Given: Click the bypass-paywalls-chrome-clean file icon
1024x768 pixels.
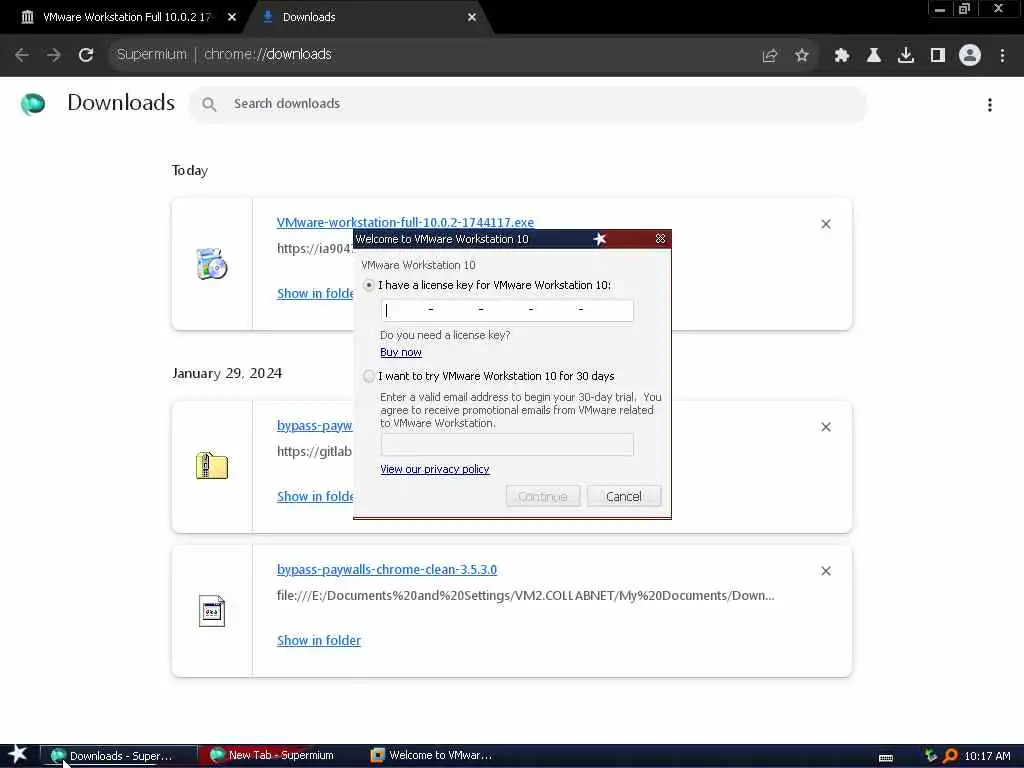Looking at the screenshot, I should coord(212,611).
